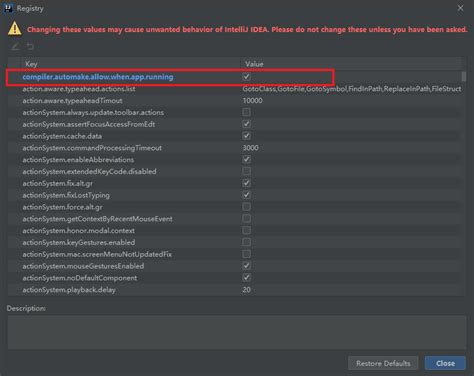Toggle actionSystem.assertFocusAccessFromEdt checkbox
Image resolution: width=474 pixels, height=376 pixels.
coord(247,124)
